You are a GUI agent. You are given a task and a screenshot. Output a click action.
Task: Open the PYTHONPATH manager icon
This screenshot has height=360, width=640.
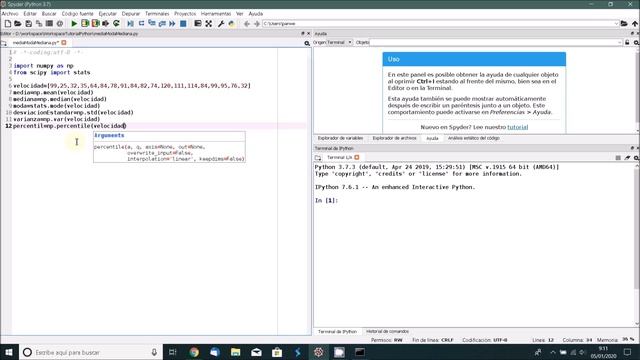231,24
